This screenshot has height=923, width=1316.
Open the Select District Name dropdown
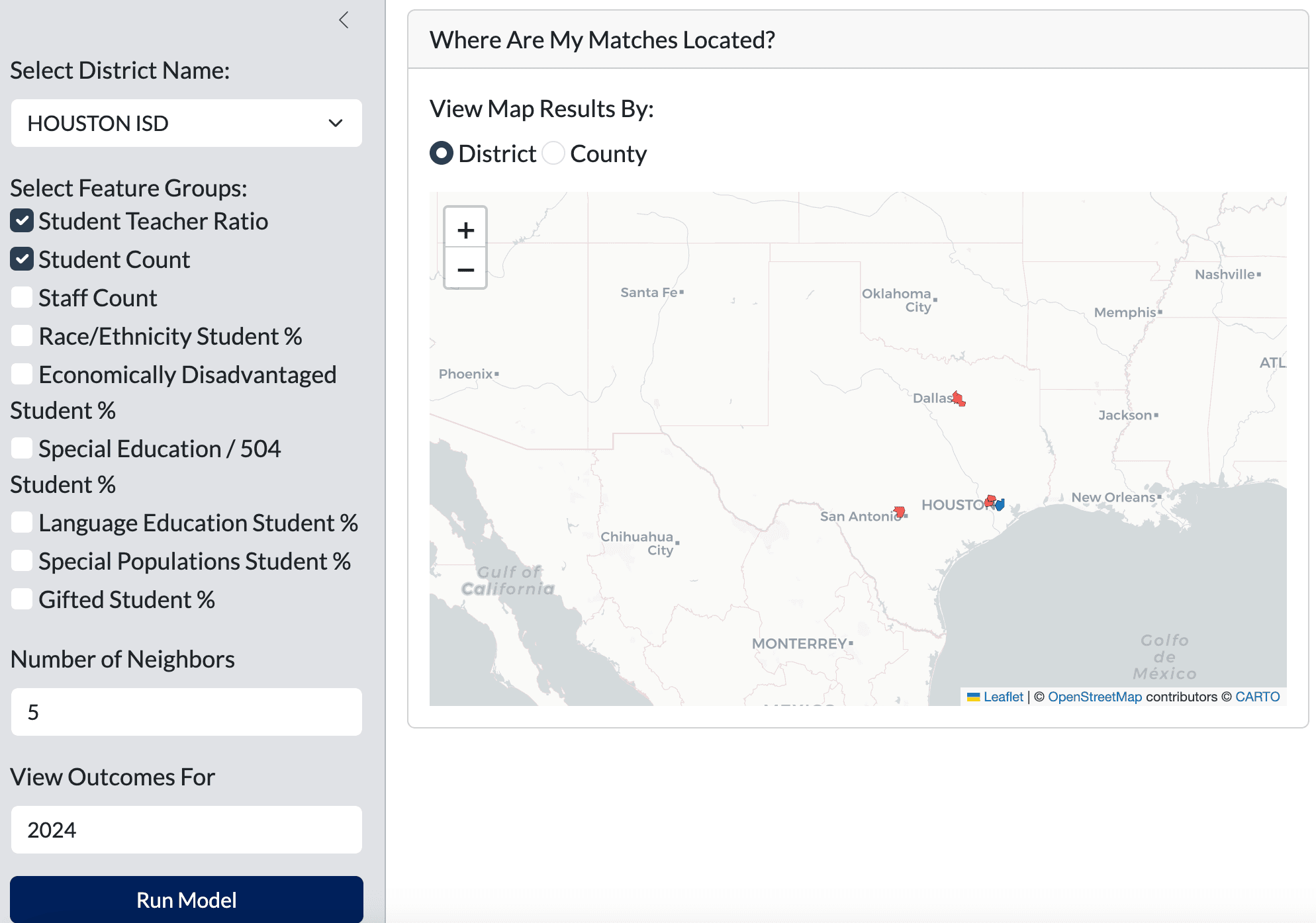(187, 123)
